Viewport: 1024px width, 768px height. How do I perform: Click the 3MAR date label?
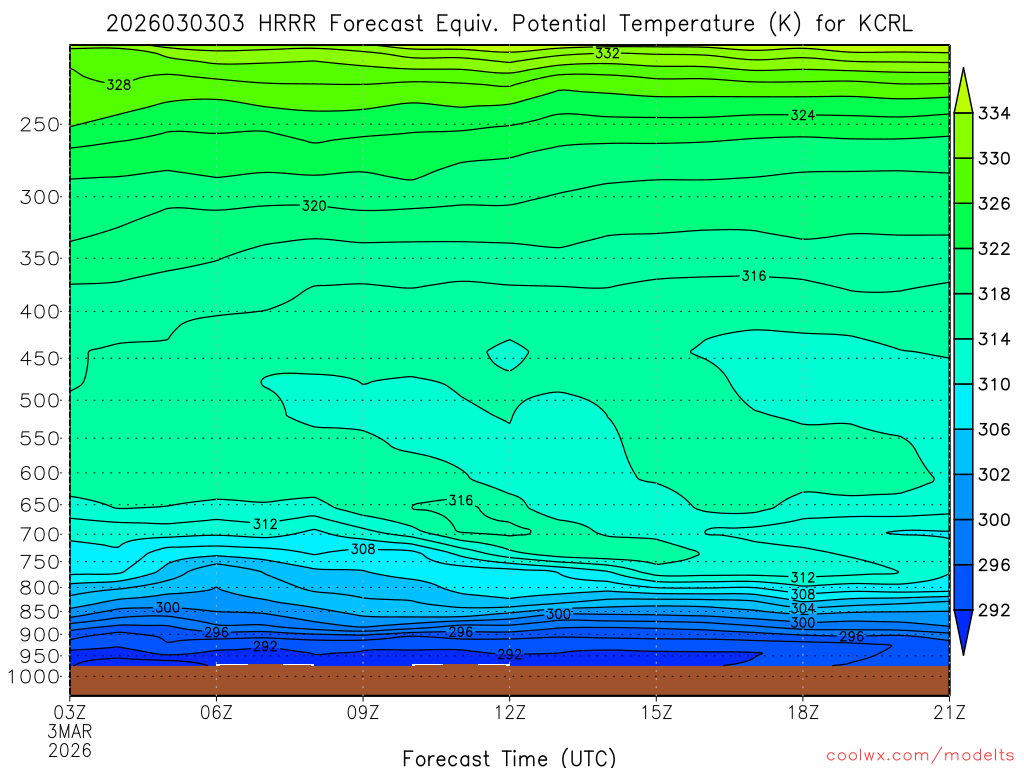pyautogui.click(x=69, y=731)
